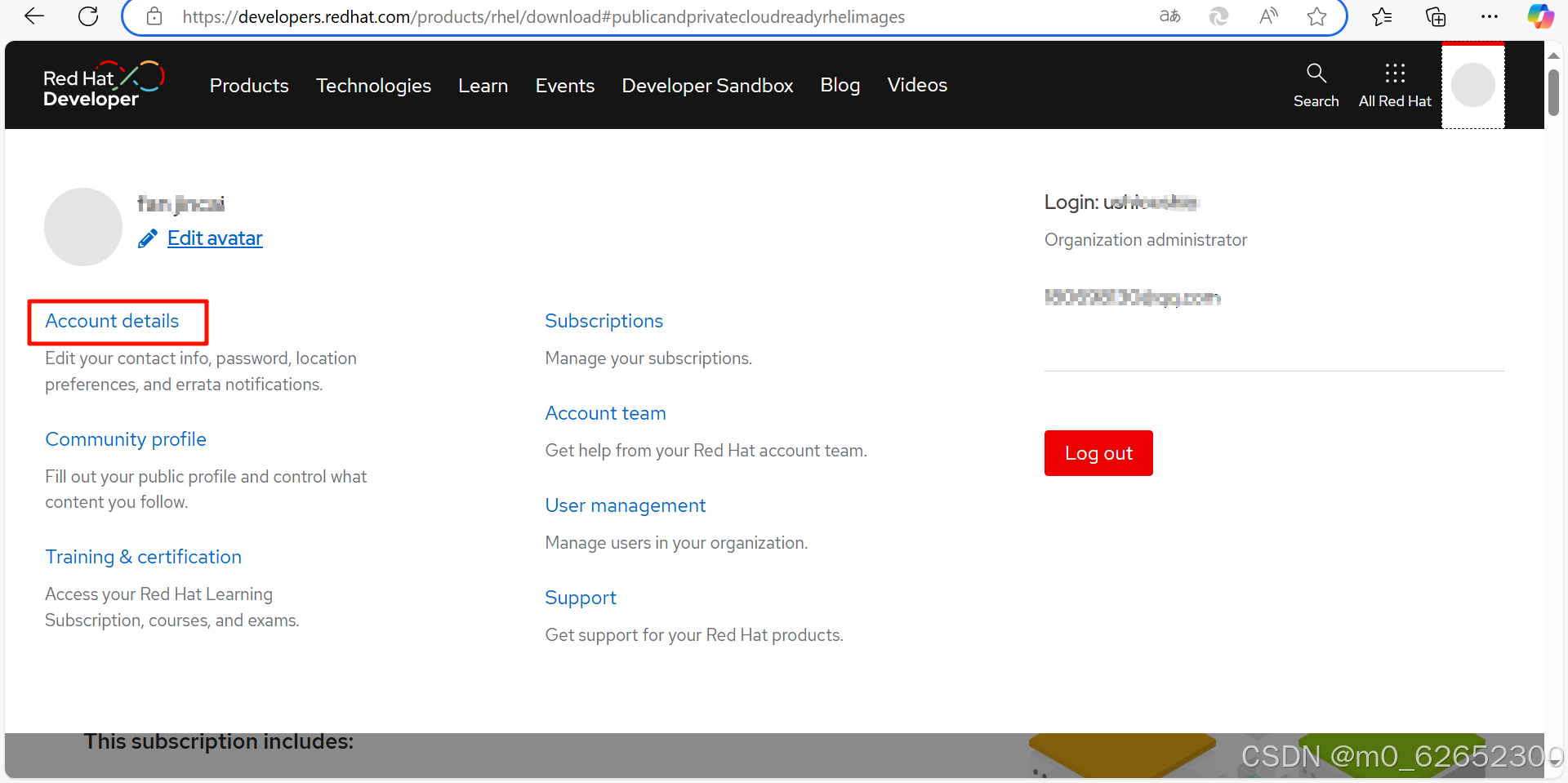Open the Search magnifier in site header
This screenshot has height=783, width=1568.
[x=1316, y=85]
